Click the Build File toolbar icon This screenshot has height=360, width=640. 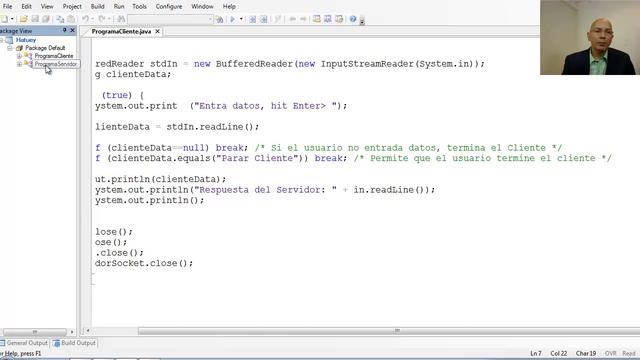pyautogui.click(x=253, y=19)
